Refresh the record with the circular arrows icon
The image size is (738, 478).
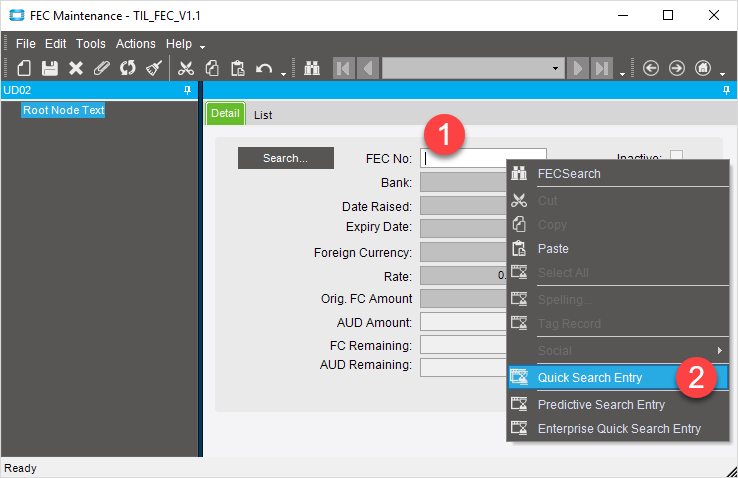pos(128,68)
